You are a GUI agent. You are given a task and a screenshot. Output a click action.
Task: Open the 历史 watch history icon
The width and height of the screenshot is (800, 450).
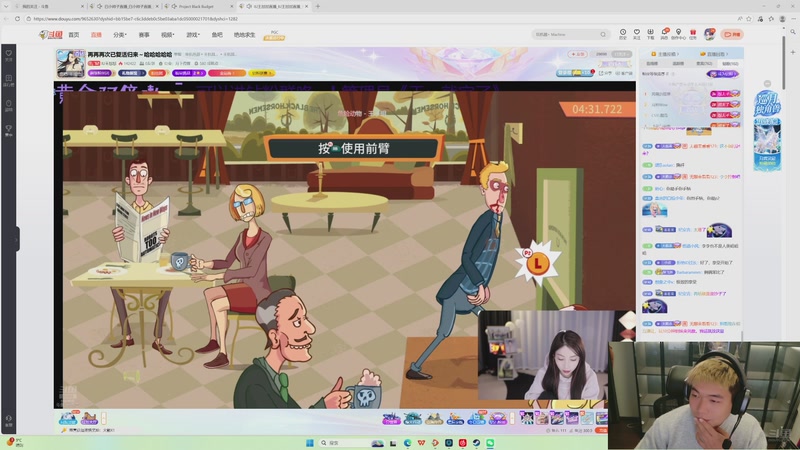tap(623, 34)
